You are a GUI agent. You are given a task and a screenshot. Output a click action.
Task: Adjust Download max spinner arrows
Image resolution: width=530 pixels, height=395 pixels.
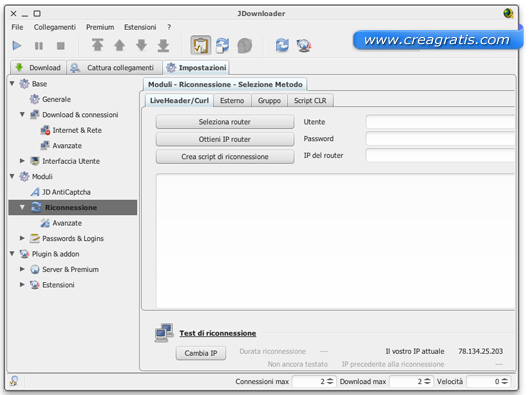428,381
